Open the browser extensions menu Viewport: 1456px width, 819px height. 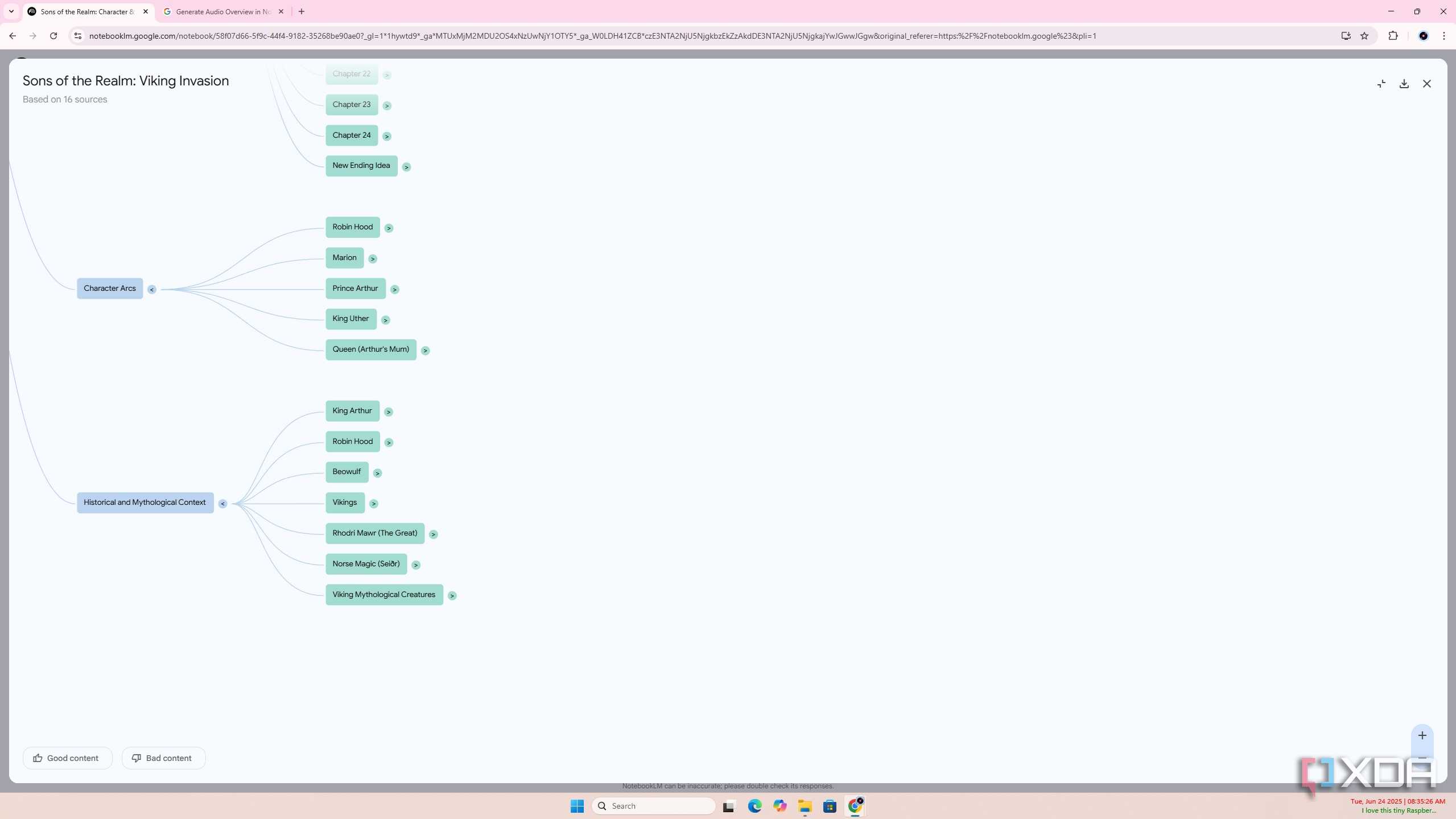[1393, 36]
